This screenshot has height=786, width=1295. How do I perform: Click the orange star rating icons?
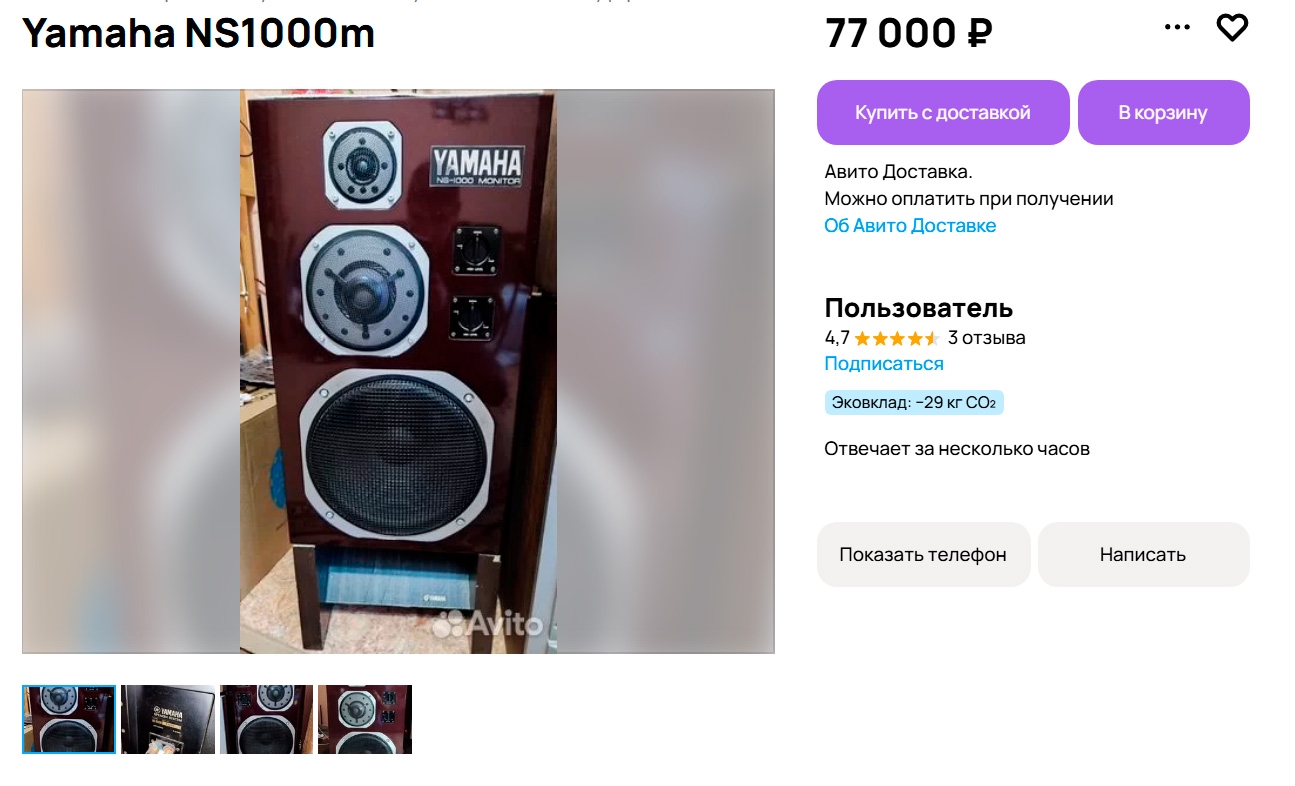point(896,338)
